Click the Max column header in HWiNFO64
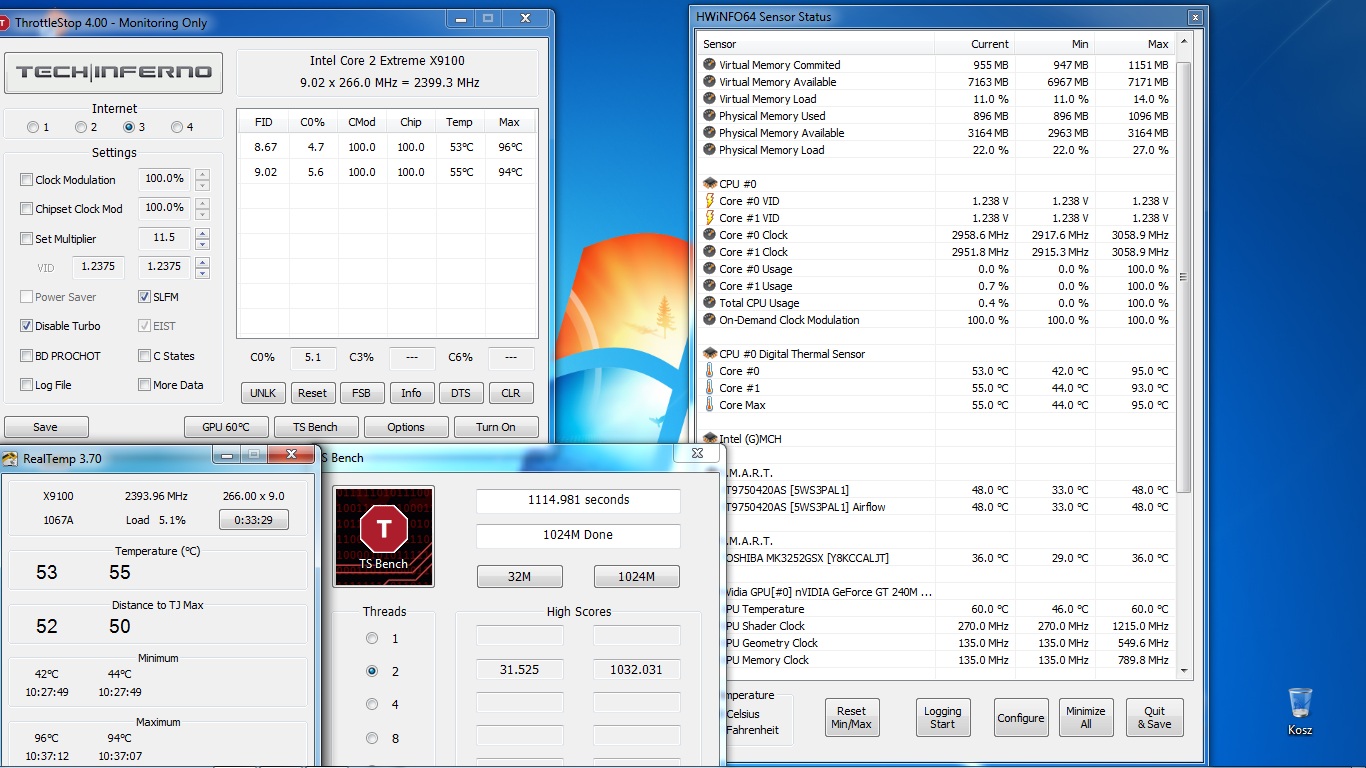 click(1135, 44)
